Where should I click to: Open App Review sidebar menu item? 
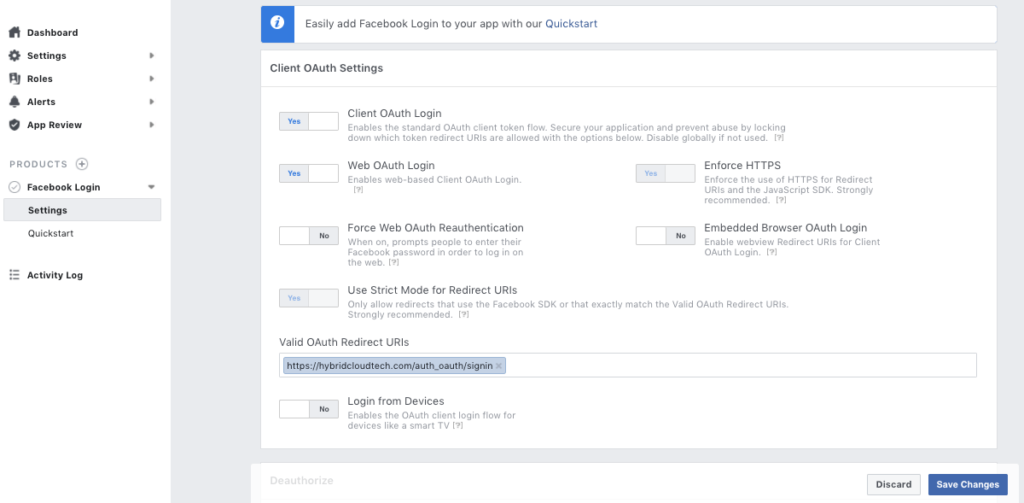click(x=54, y=125)
